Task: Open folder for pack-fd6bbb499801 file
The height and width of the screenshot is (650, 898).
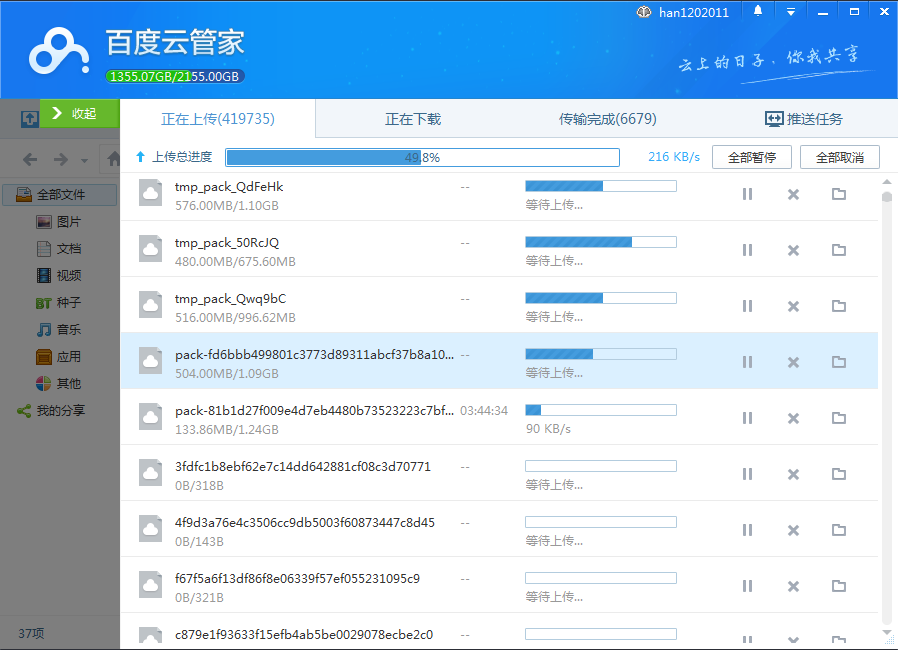Action: pos(839,362)
